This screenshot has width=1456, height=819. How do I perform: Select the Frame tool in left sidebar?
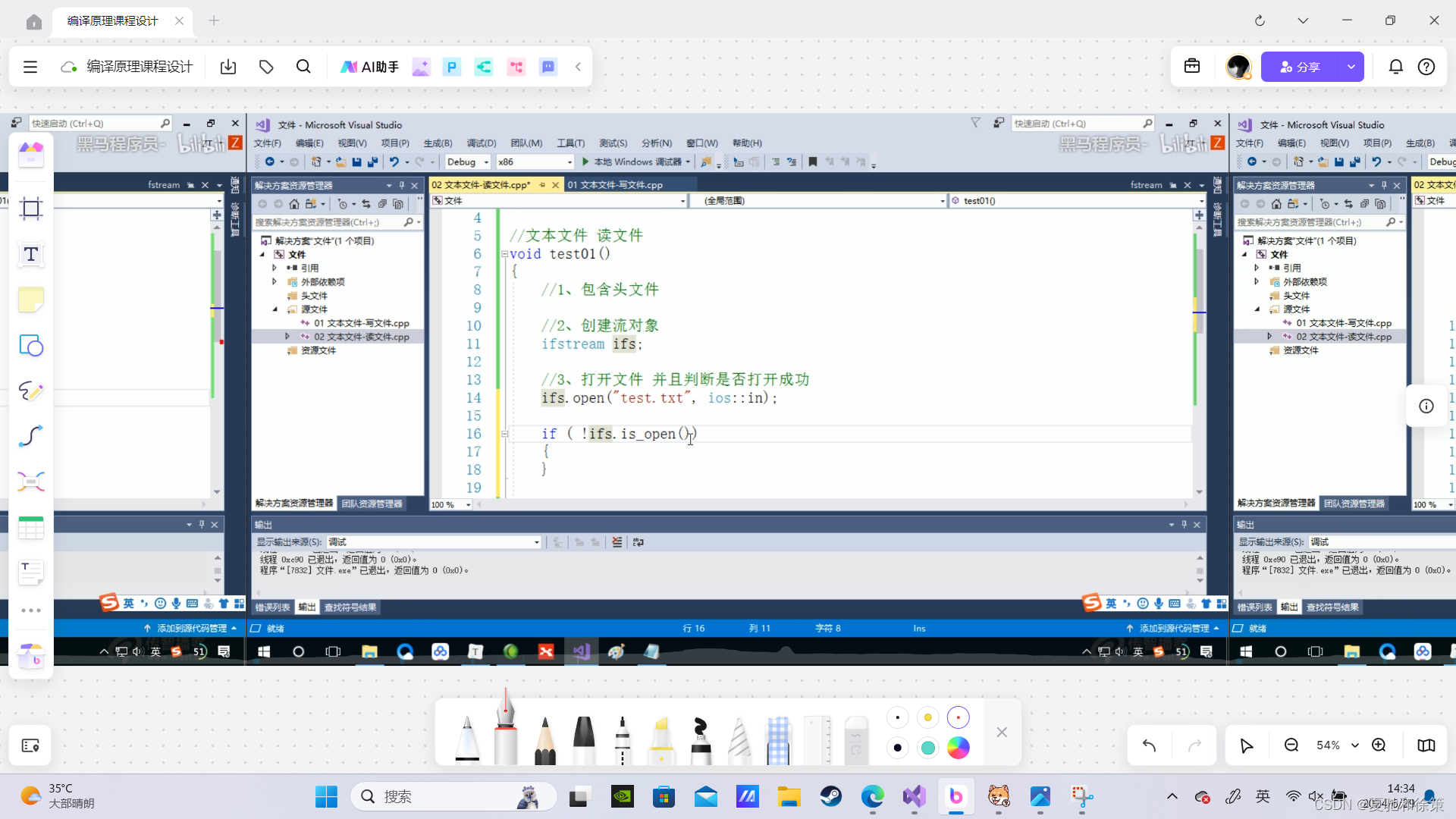(x=31, y=209)
